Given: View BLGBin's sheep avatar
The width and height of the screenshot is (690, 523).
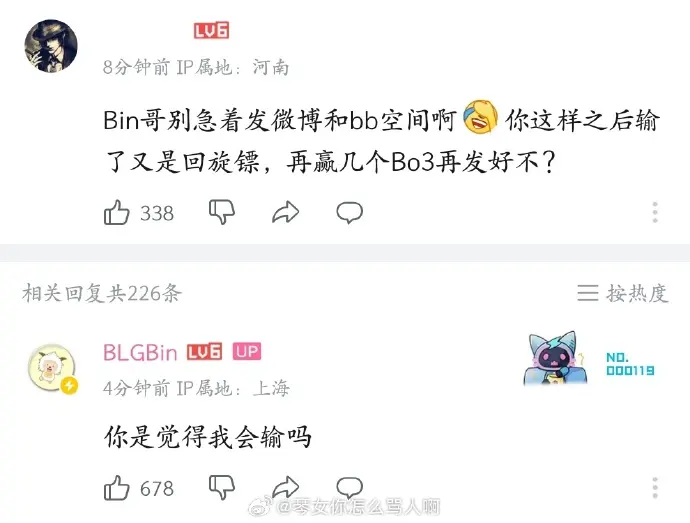Looking at the screenshot, I should 51,368.
